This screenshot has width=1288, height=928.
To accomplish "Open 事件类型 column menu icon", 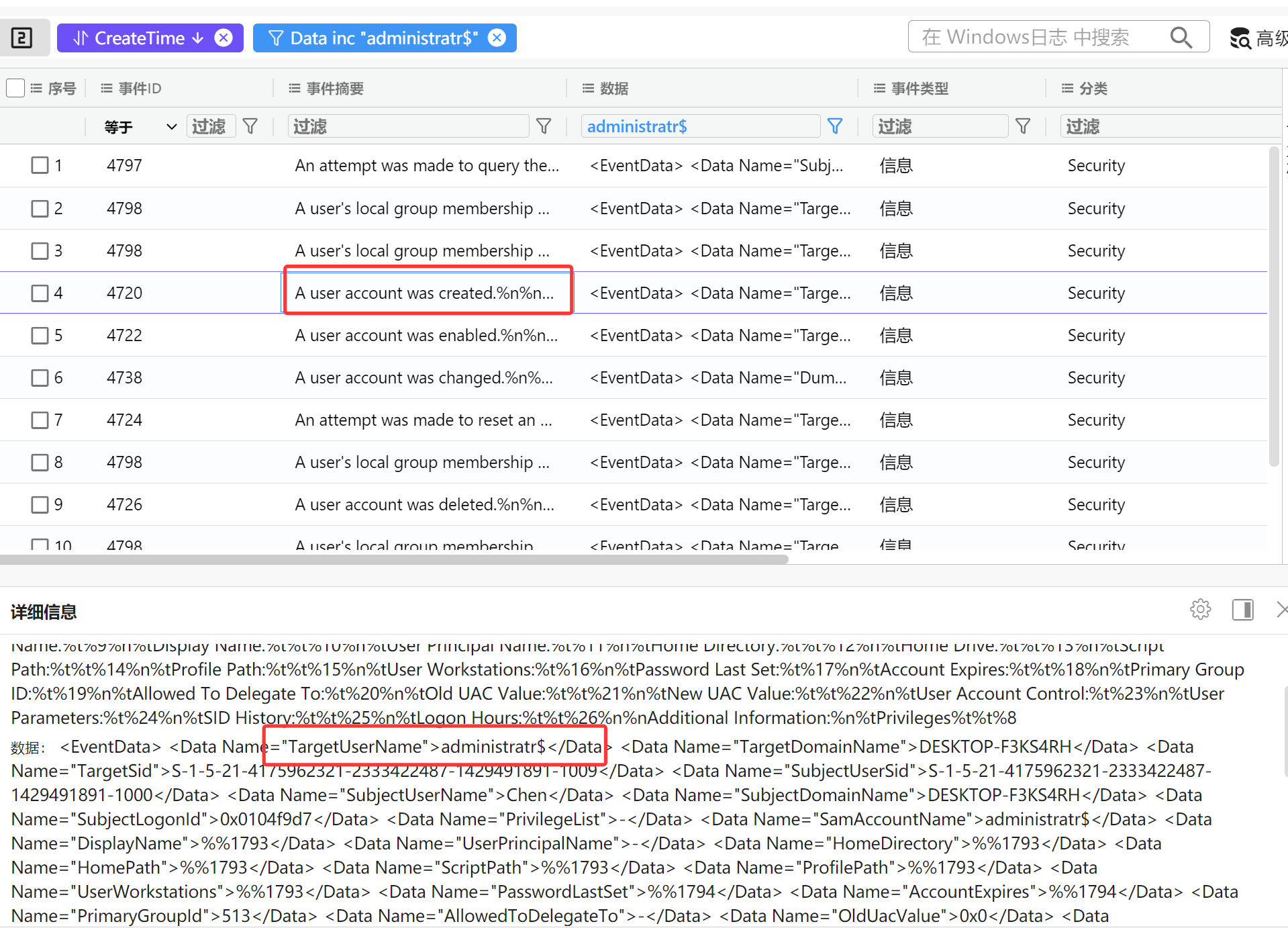I will (x=879, y=88).
